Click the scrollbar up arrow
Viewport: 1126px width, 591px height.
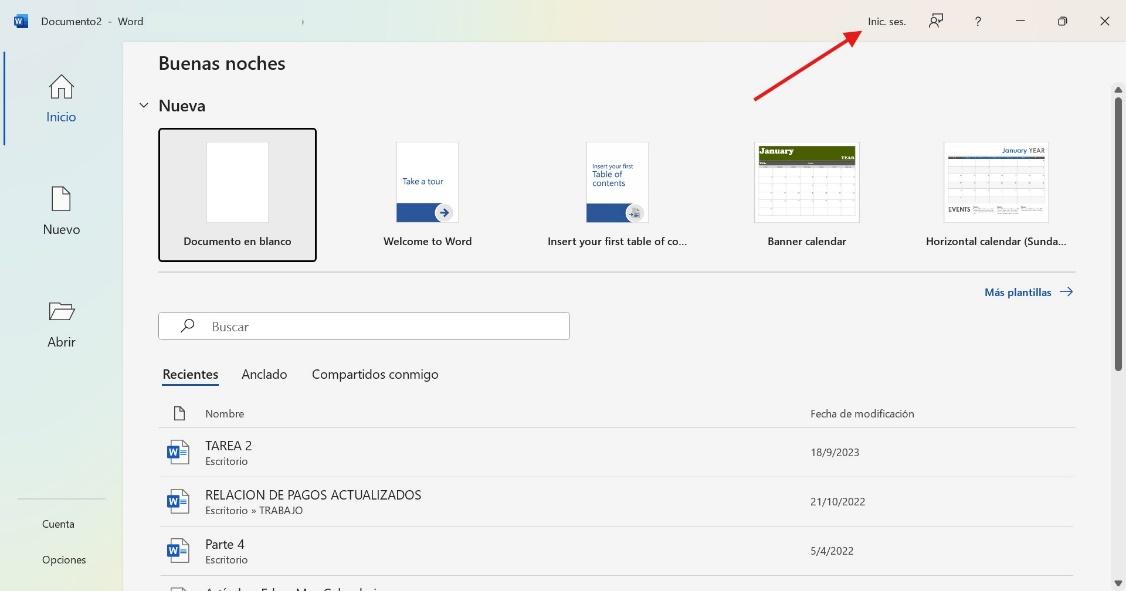click(x=1118, y=90)
